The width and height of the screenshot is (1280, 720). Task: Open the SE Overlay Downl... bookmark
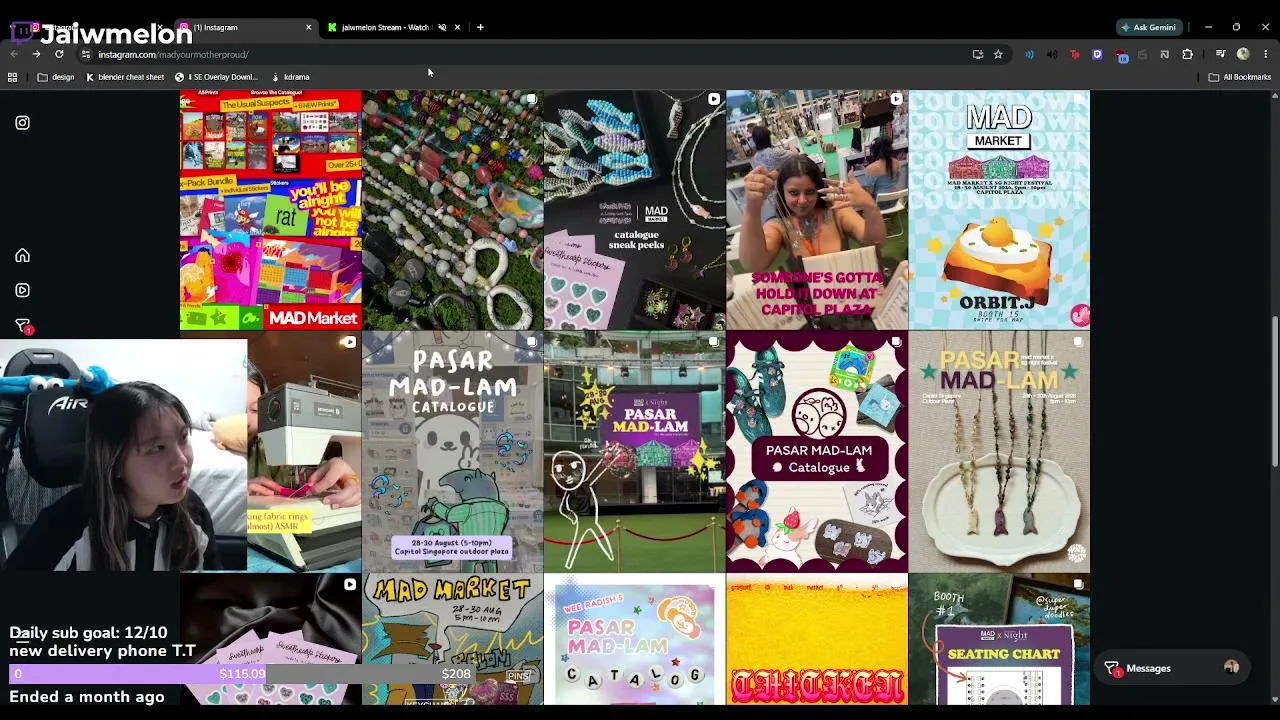tap(216, 77)
